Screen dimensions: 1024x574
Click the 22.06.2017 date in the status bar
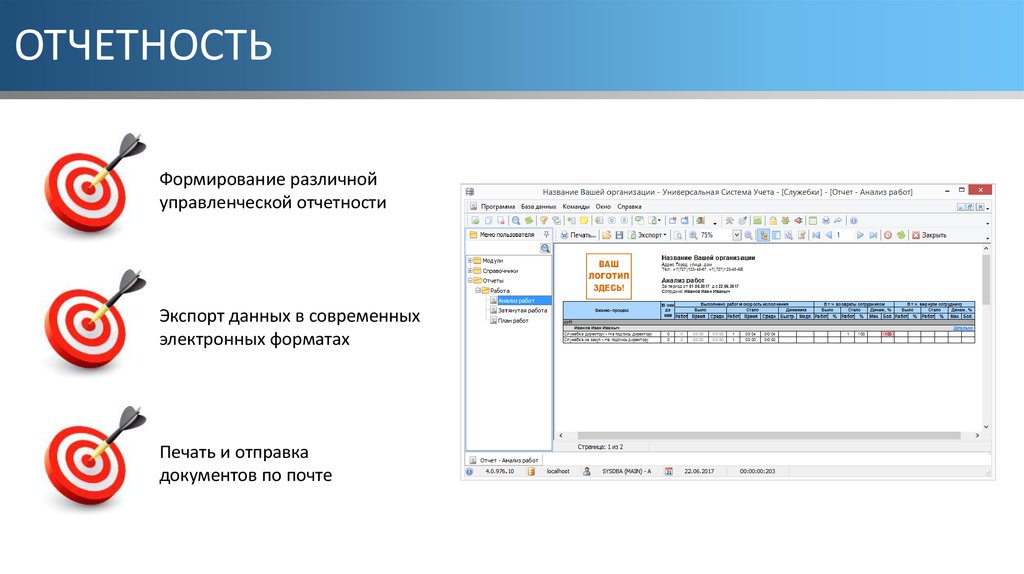(x=699, y=471)
